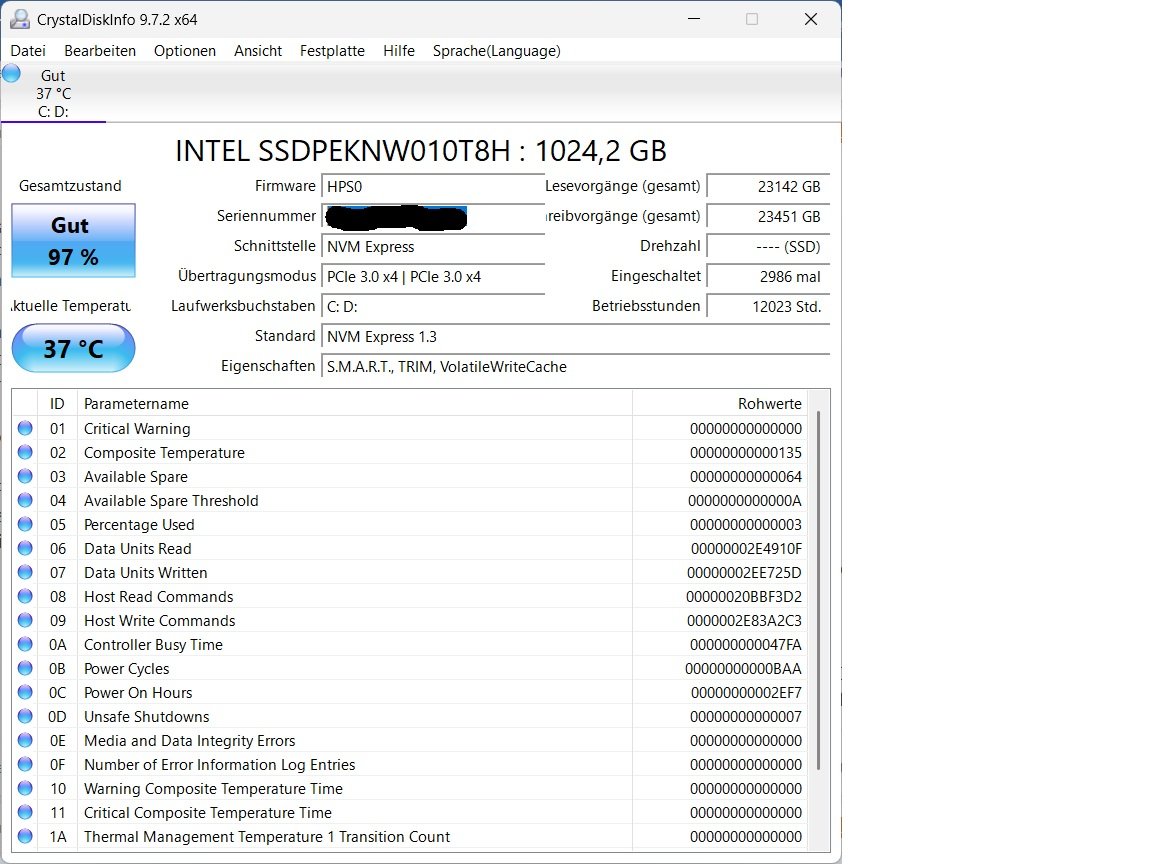Click the status orb for Host Write Commands
1152x864 pixels.
25,620
